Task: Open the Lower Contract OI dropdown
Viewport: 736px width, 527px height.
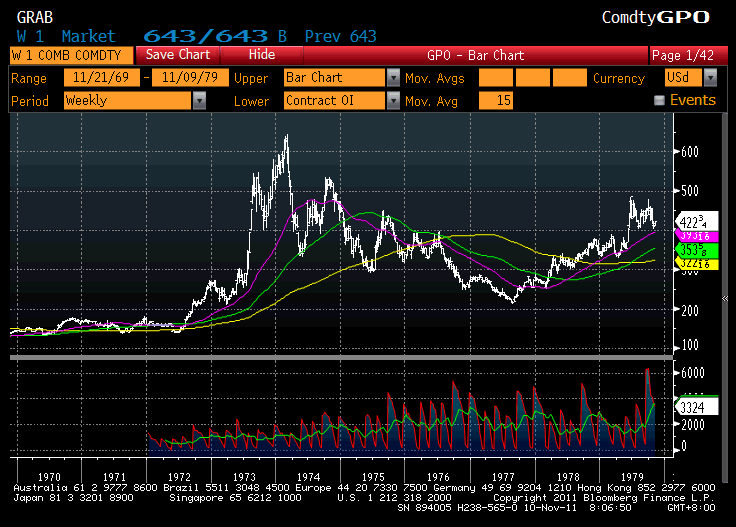Action: coord(393,100)
